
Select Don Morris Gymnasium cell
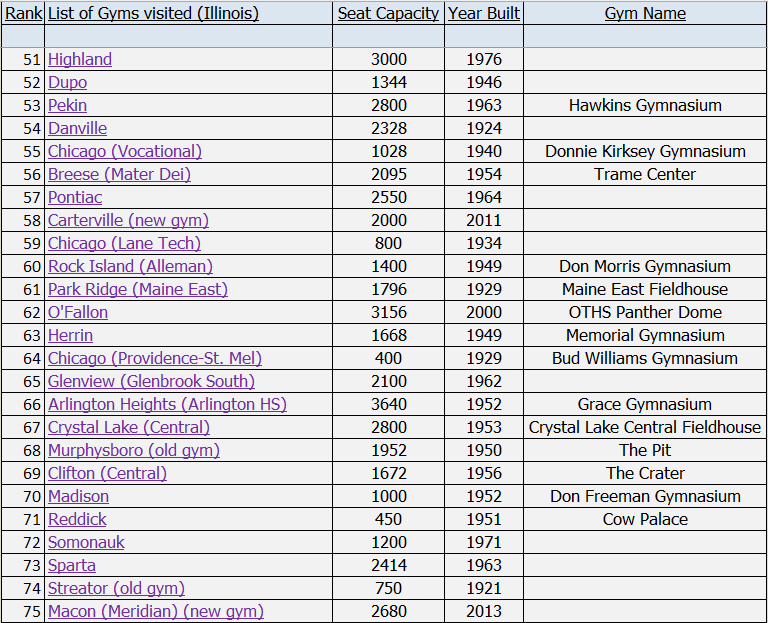[x=645, y=266]
